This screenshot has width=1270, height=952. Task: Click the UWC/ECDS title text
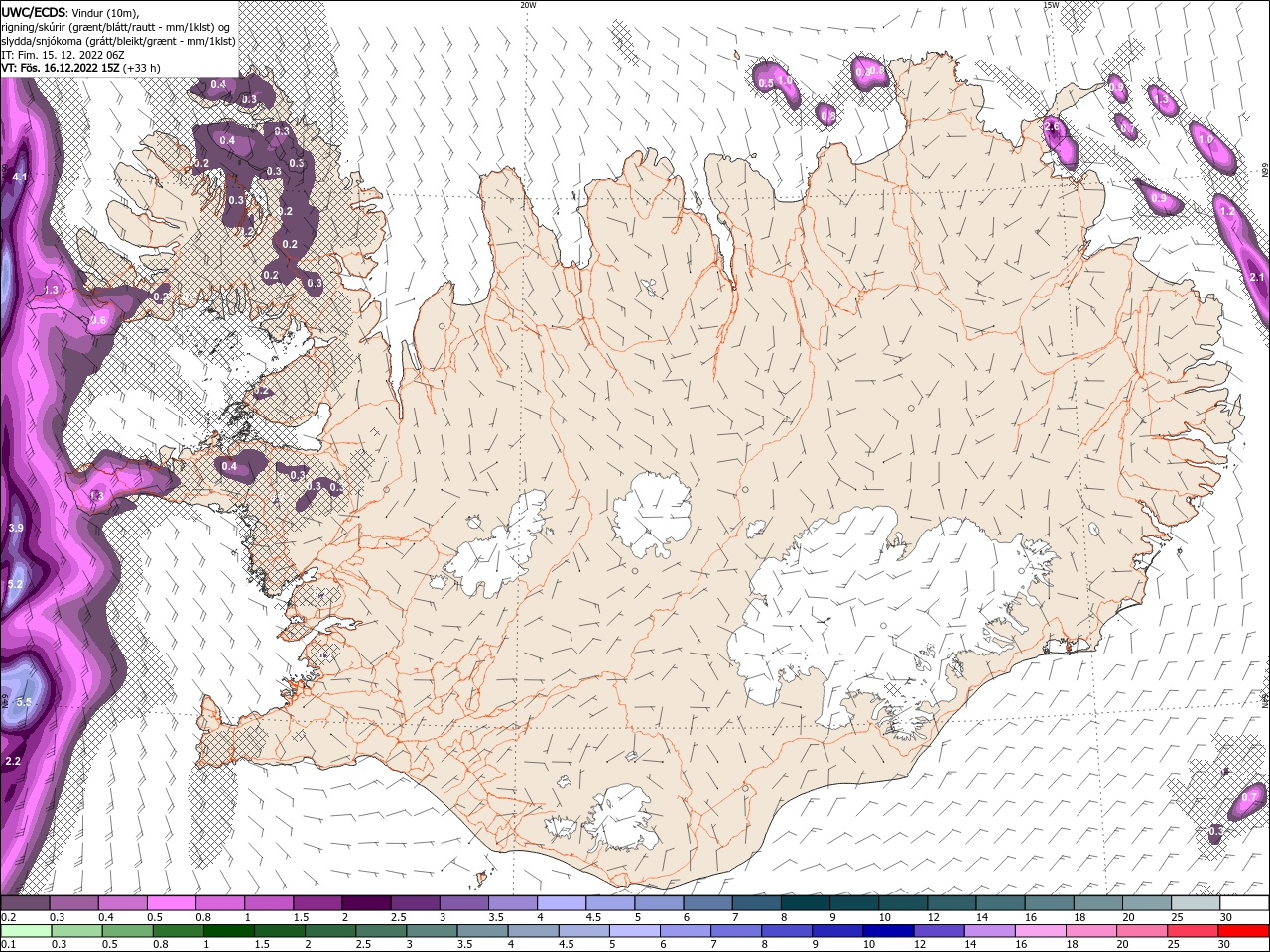pyautogui.click(x=33, y=11)
